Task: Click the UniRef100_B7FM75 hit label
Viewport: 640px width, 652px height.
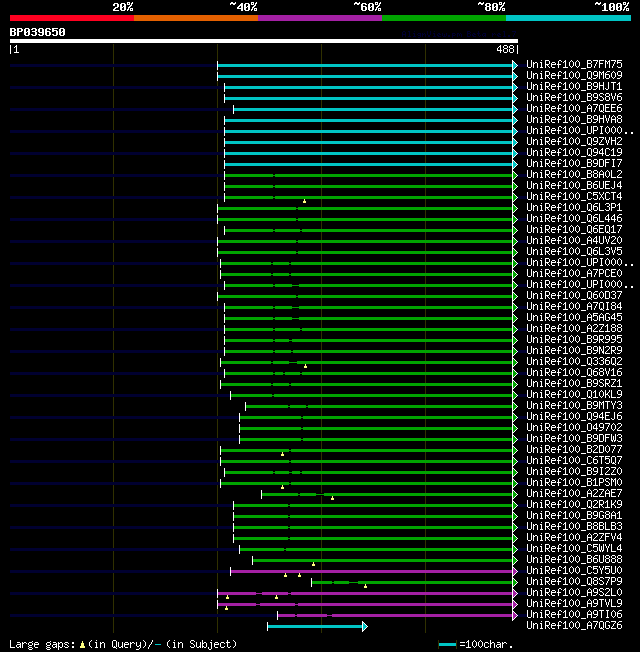Action: 574,64
